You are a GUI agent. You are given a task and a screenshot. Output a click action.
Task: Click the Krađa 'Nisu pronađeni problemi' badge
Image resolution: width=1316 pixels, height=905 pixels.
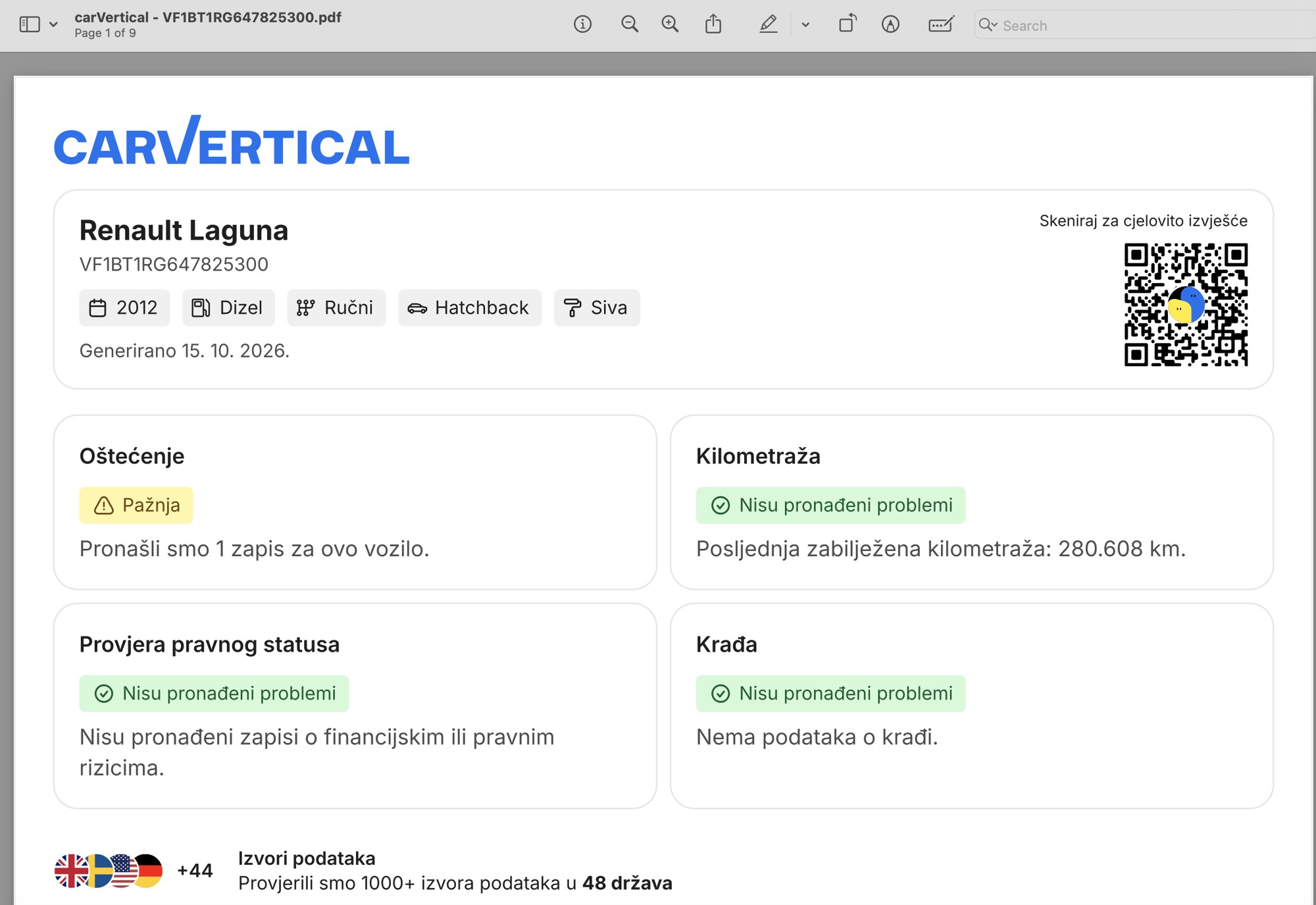pyautogui.click(x=830, y=693)
